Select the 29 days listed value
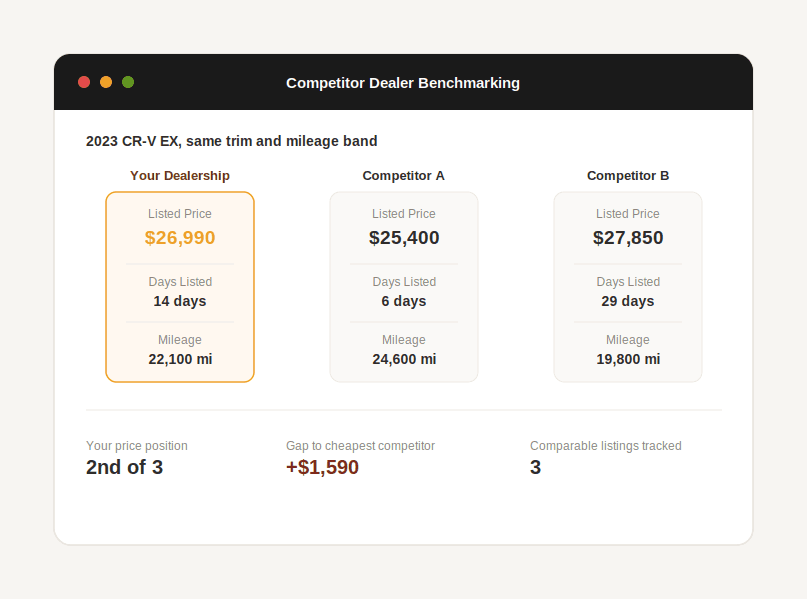The width and height of the screenshot is (807, 599). [x=628, y=301]
